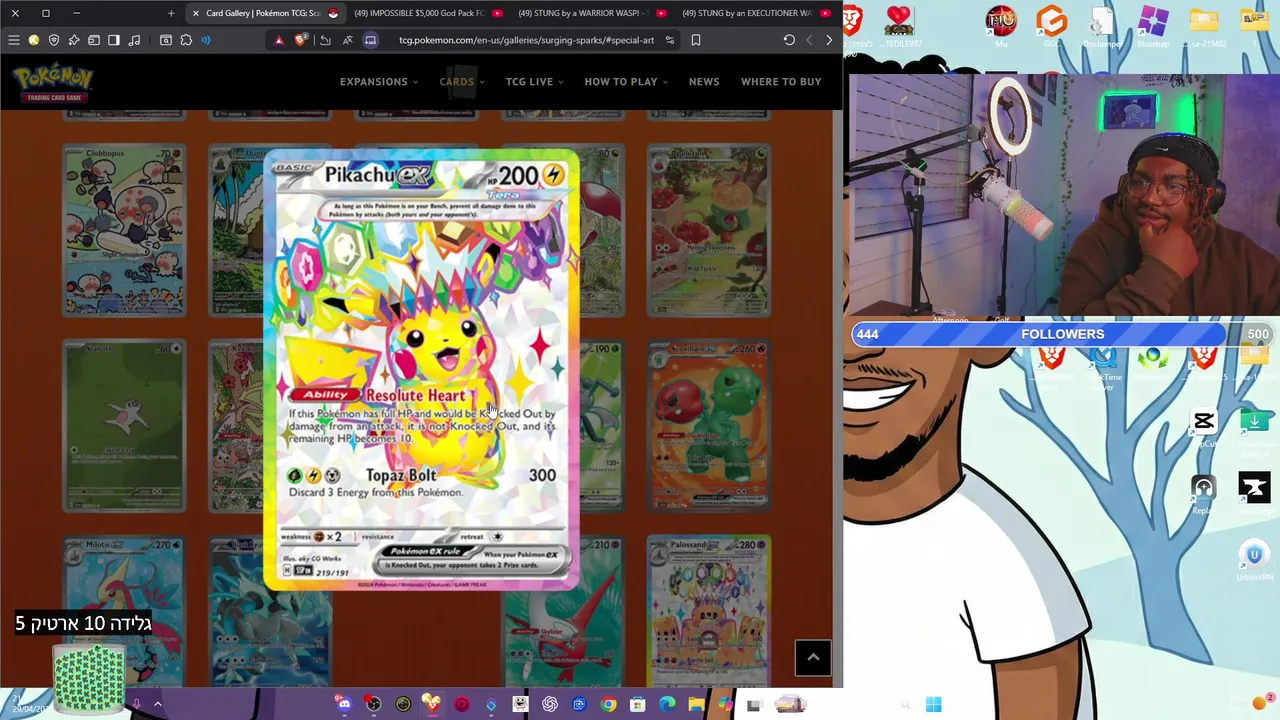
Task: Expand the system tray hidden icons chevron
Action: 158,704
